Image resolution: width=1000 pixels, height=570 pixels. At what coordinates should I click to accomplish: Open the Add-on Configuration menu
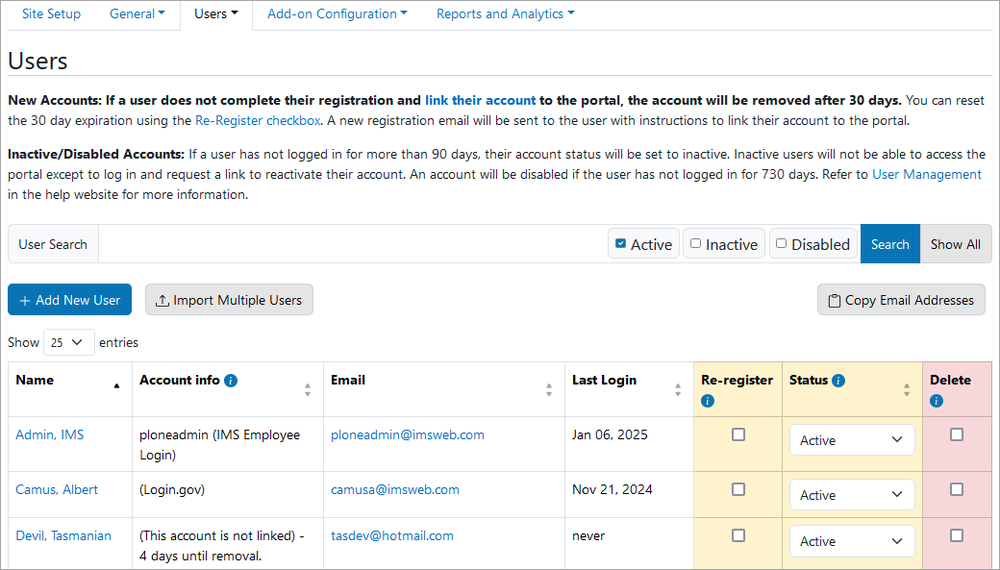pyautogui.click(x=337, y=14)
